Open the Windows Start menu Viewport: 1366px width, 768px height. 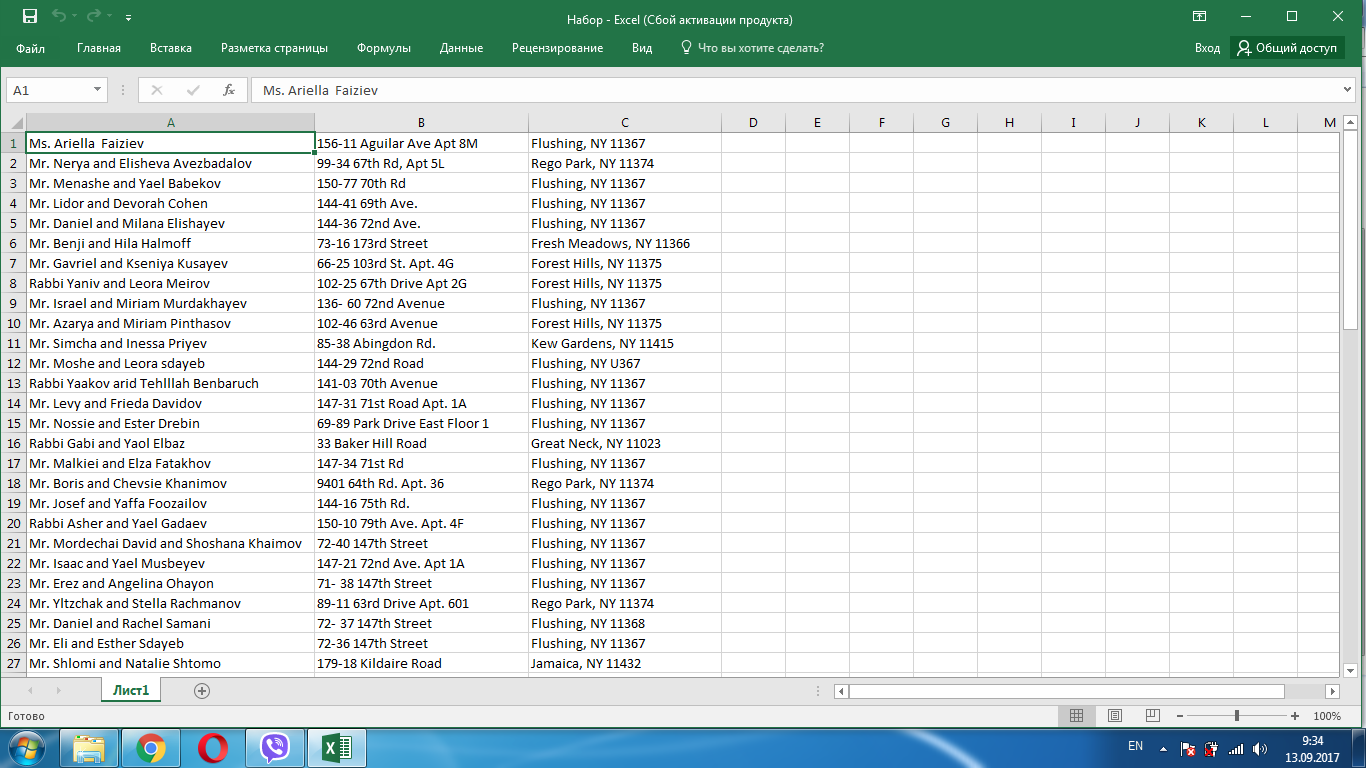(x=27, y=747)
